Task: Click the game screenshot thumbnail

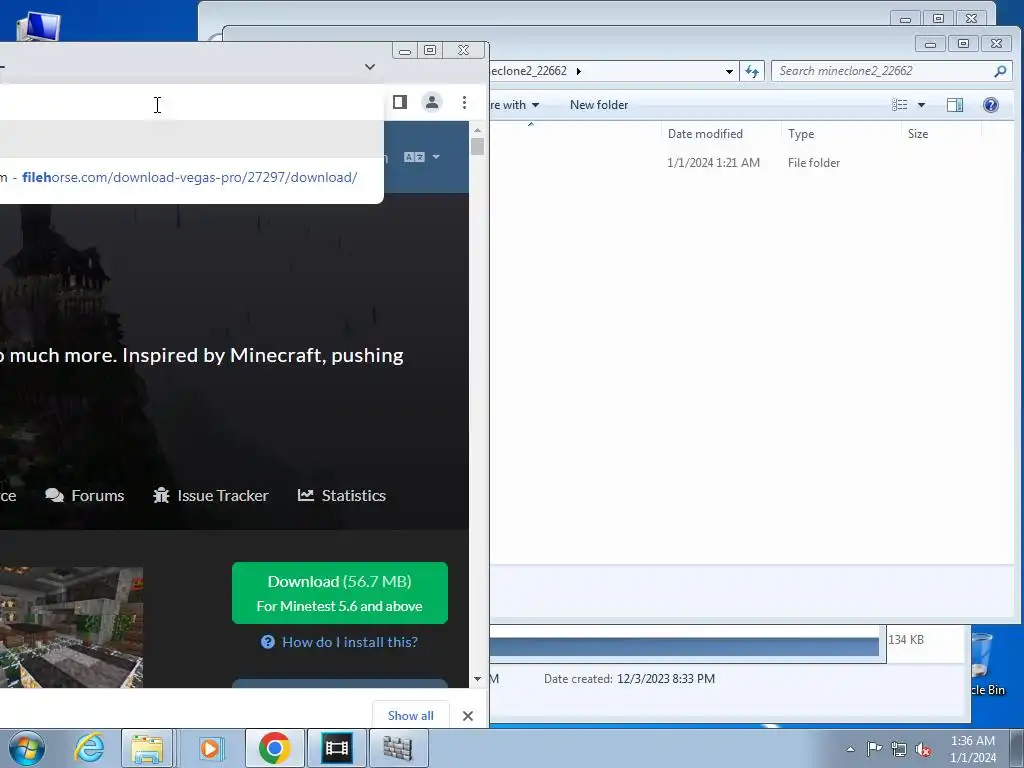Action: tap(71, 627)
